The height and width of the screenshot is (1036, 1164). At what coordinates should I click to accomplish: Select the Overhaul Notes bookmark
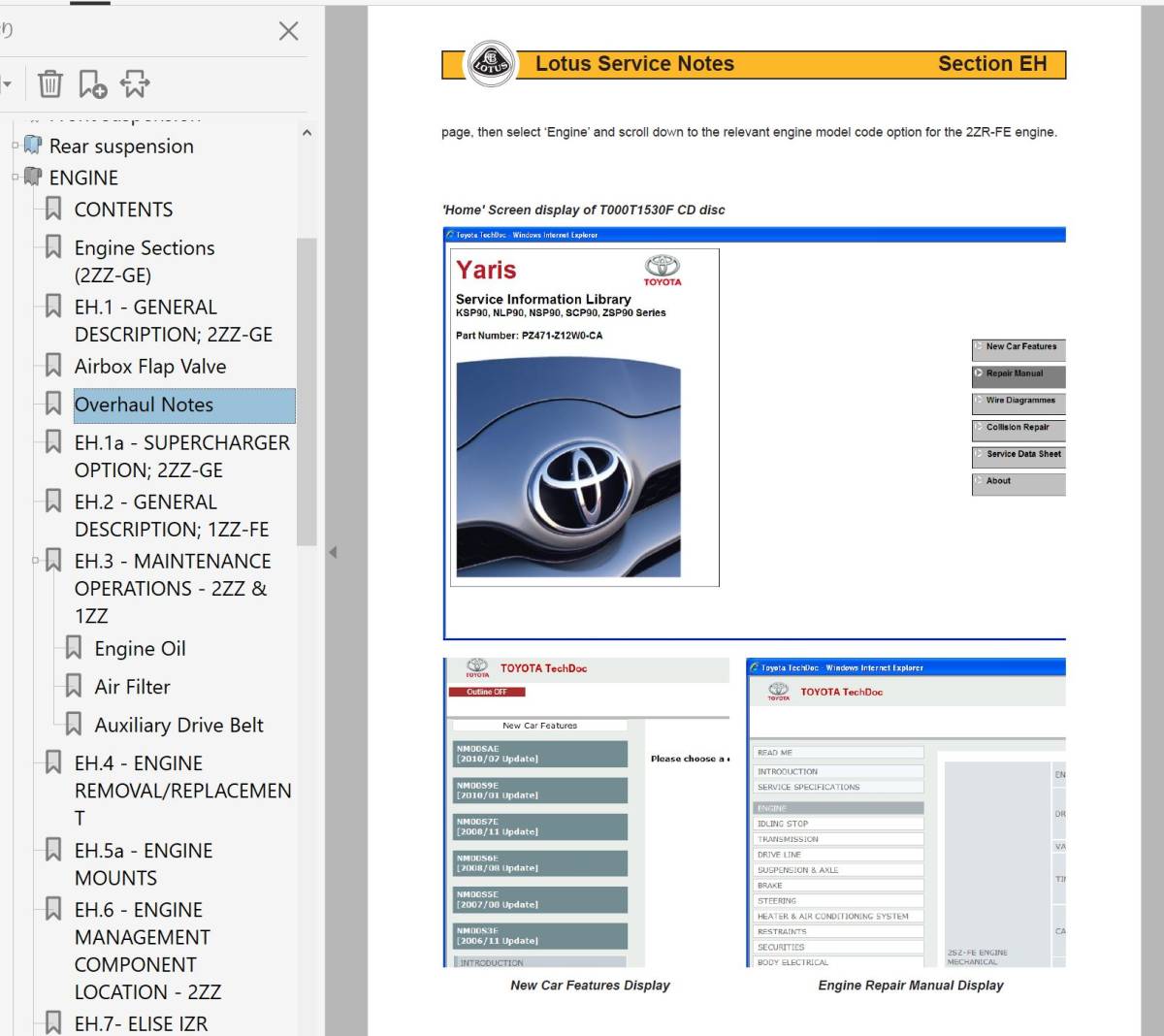pos(184,405)
